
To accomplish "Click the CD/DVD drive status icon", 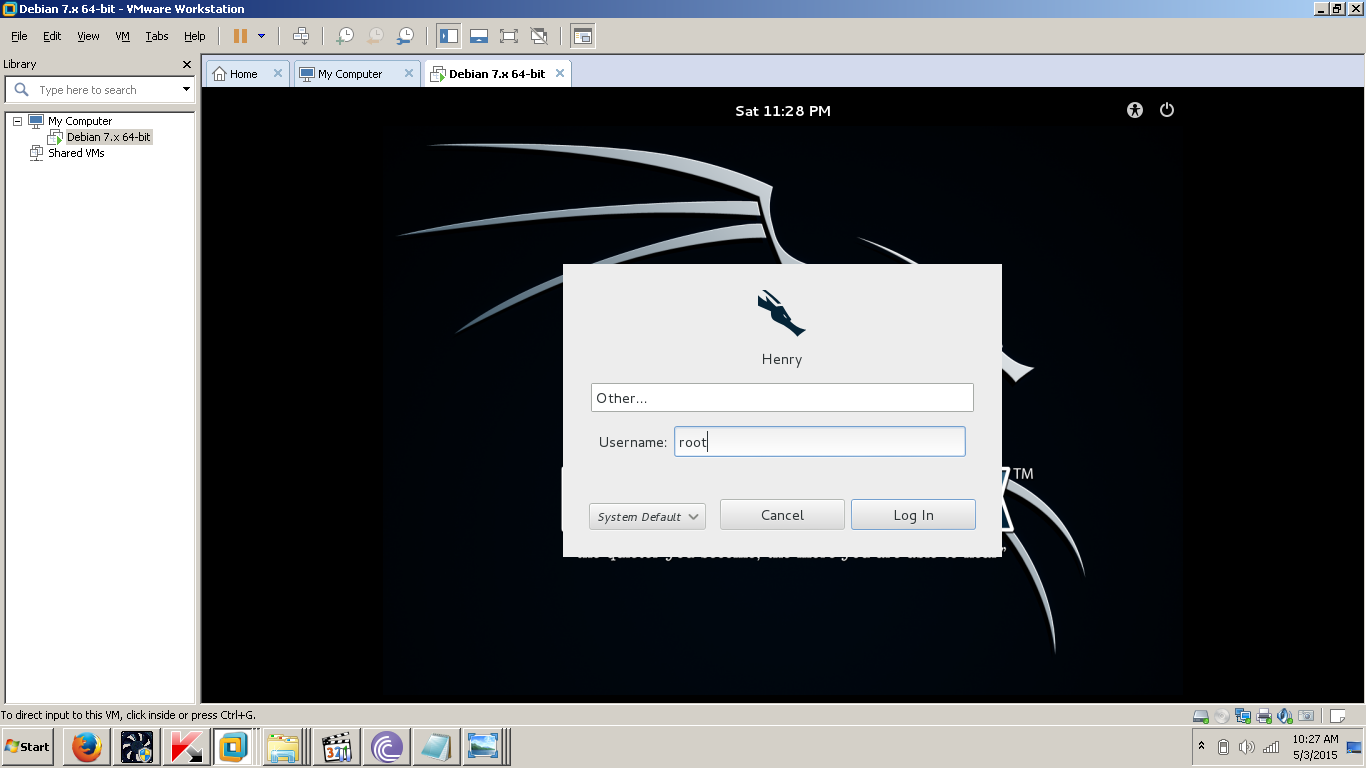I will (1222, 716).
